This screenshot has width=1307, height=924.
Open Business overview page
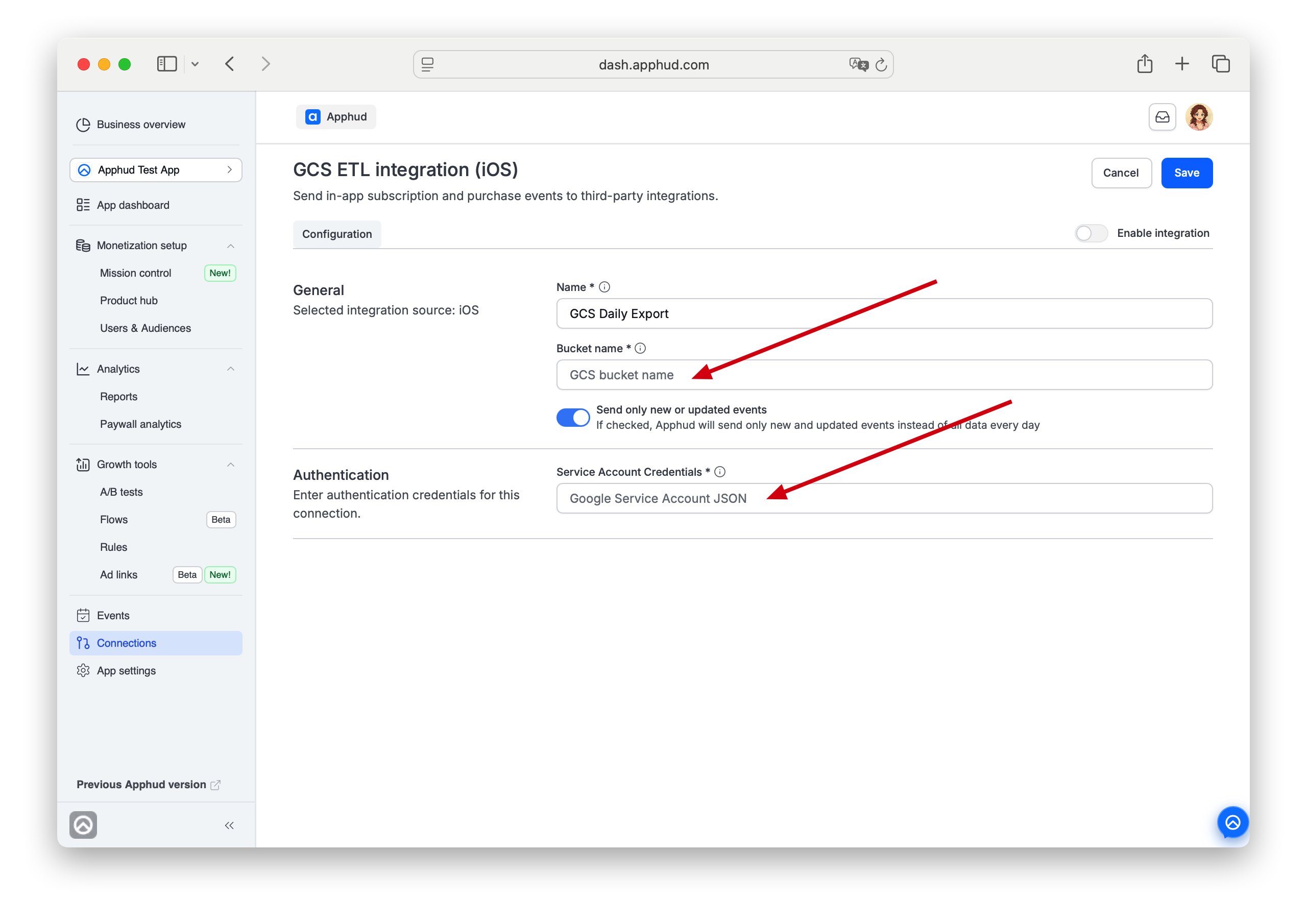click(140, 124)
